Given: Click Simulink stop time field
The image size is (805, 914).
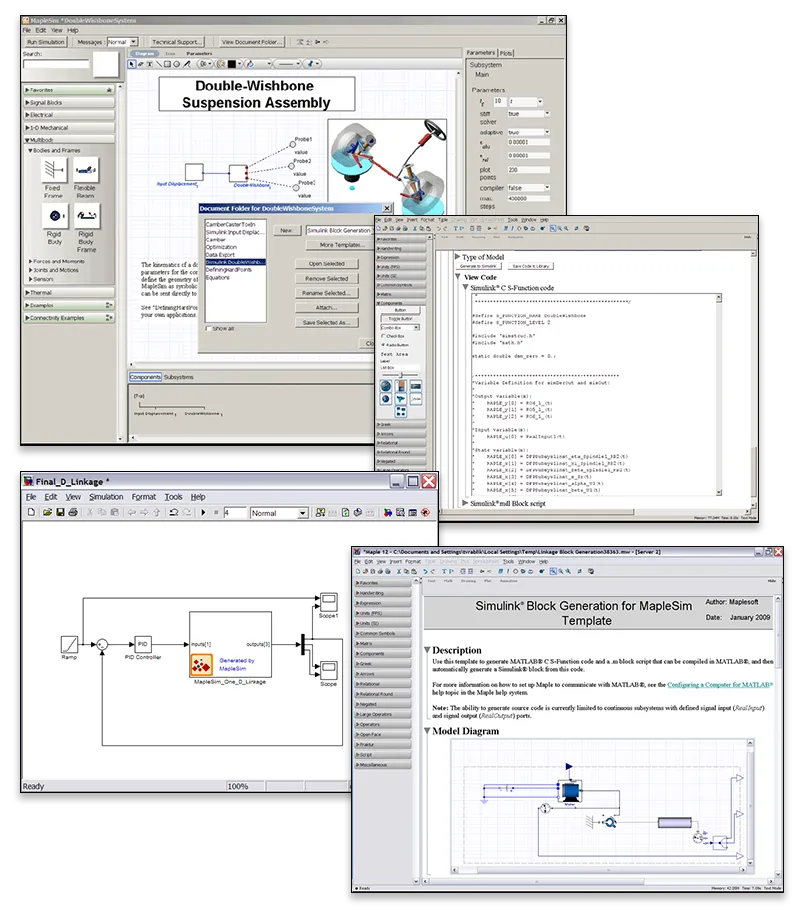Looking at the screenshot, I should point(235,513).
